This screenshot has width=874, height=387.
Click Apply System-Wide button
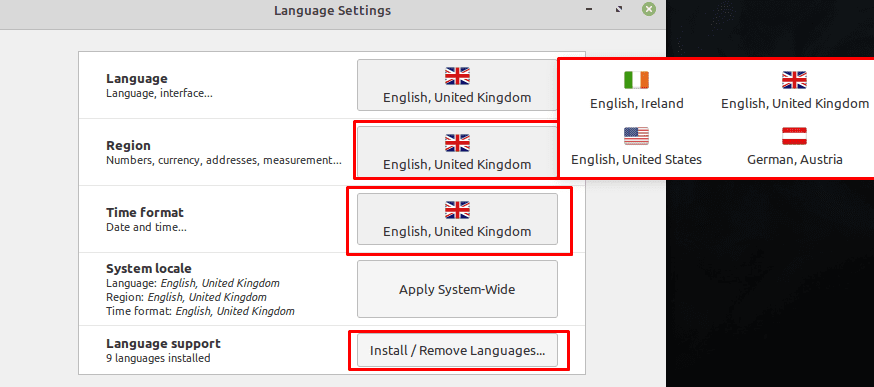pos(457,289)
